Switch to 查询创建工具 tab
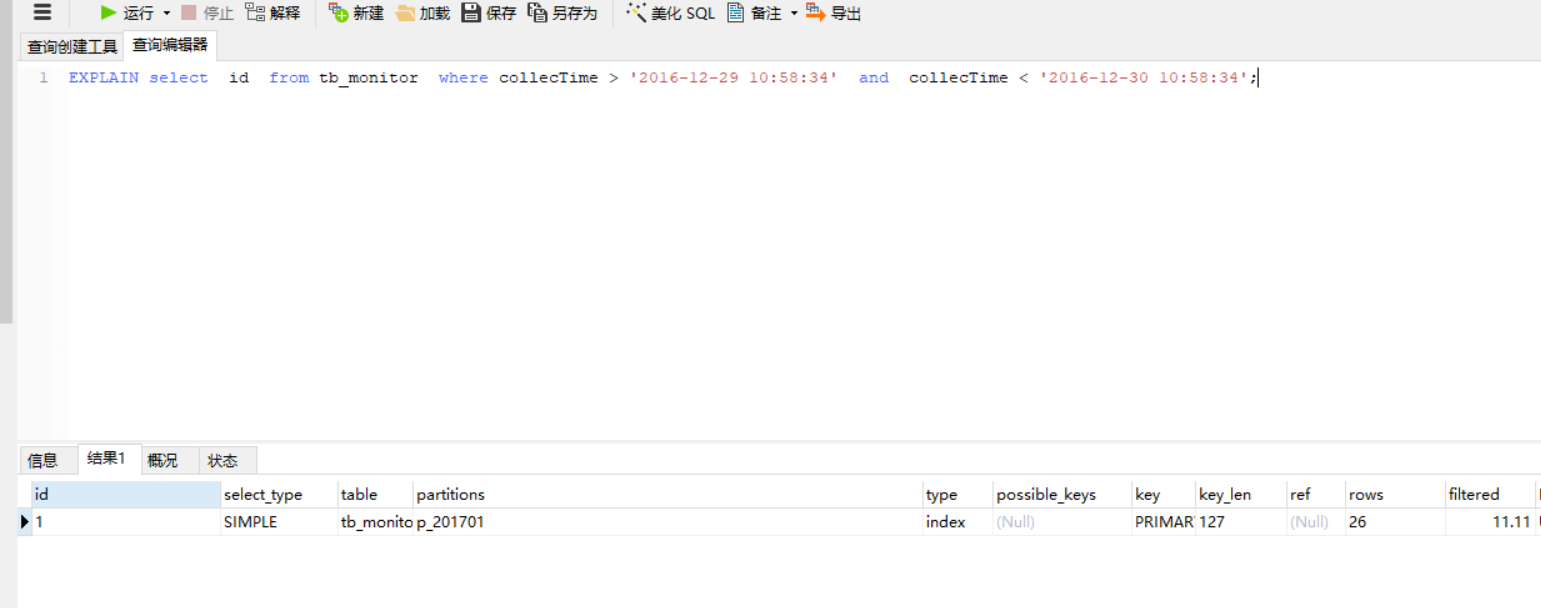The height and width of the screenshot is (608, 1541). point(72,46)
